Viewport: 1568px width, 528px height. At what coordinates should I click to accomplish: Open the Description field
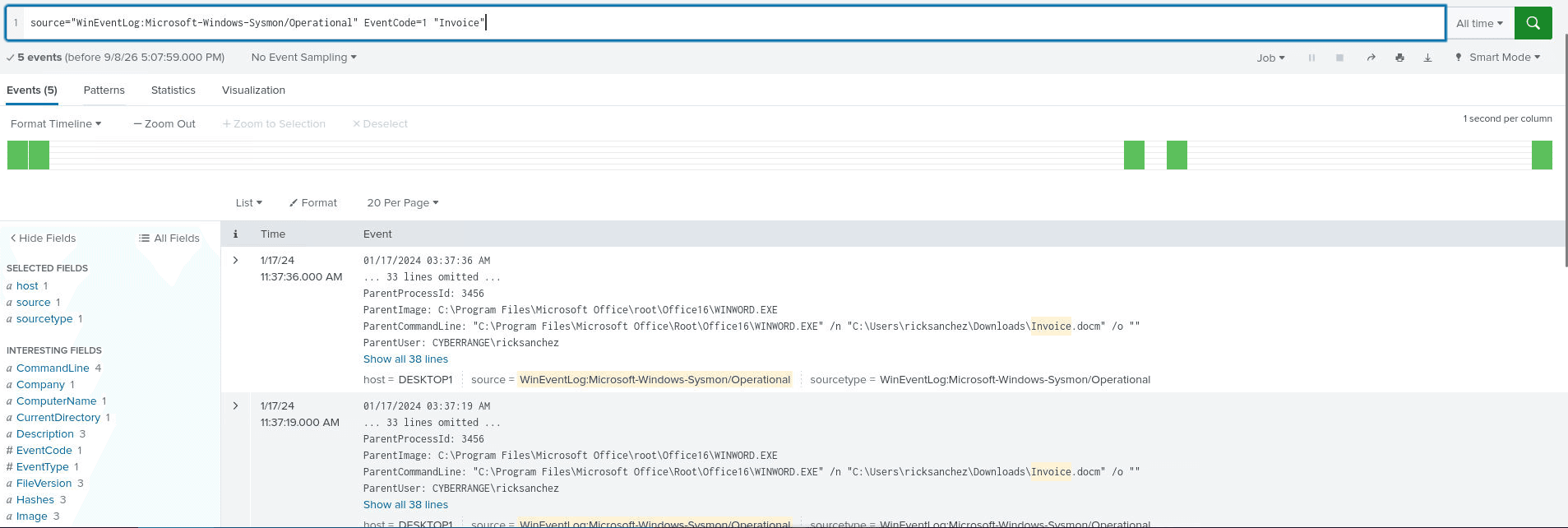pyautogui.click(x=45, y=434)
